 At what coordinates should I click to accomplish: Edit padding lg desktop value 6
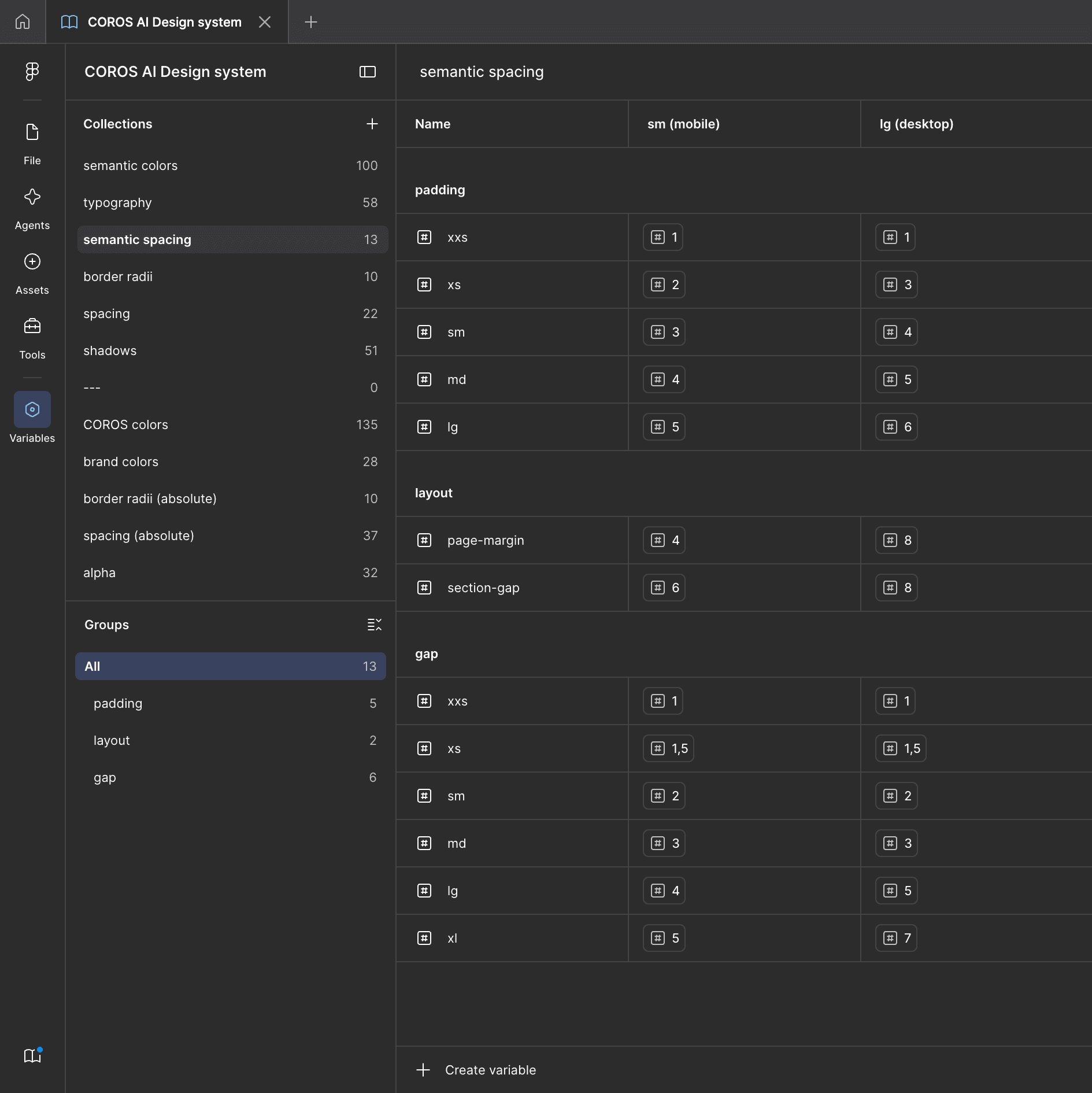[x=897, y=427]
